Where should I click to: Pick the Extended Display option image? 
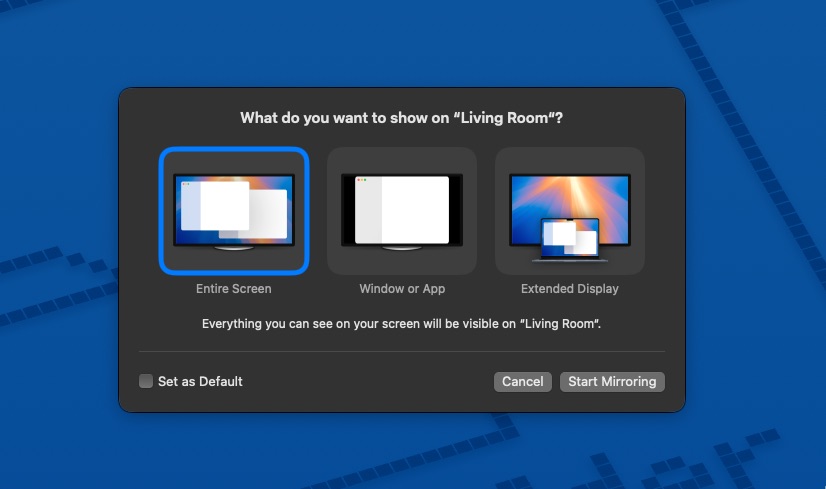[x=570, y=210]
